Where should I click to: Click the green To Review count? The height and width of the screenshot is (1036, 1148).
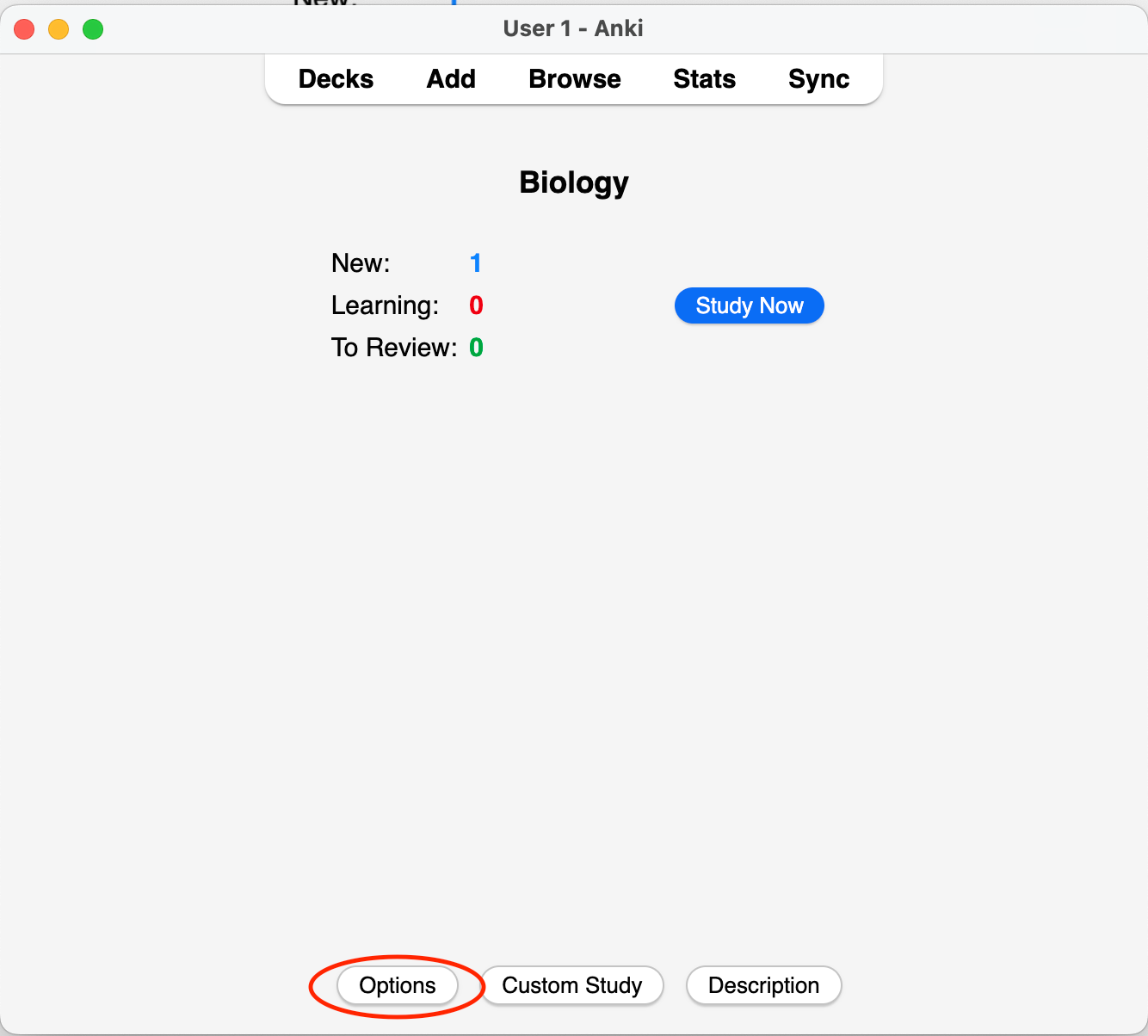[476, 348]
